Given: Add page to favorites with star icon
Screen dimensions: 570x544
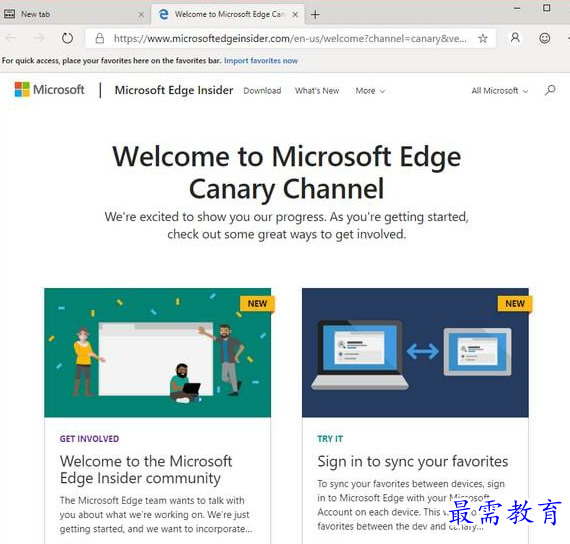Looking at the screenshot, I should click(483, 38).
